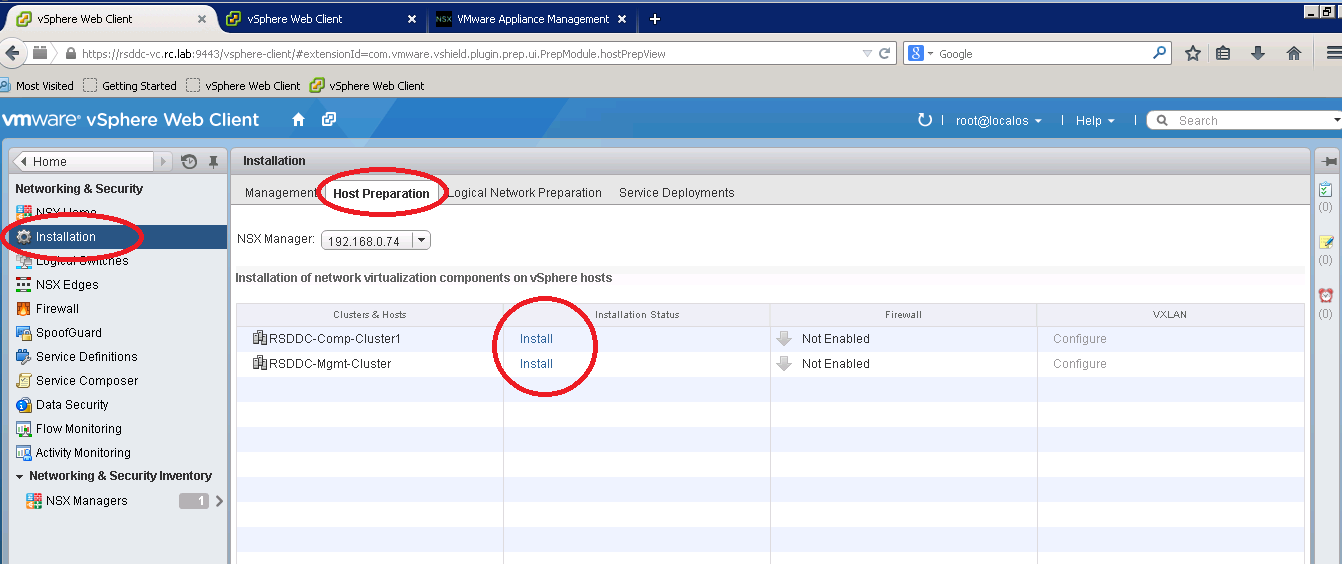The image size is (1342, 564).
Task: Collapse Networking & Security Inventory section
Action: (x=20, y=477)
